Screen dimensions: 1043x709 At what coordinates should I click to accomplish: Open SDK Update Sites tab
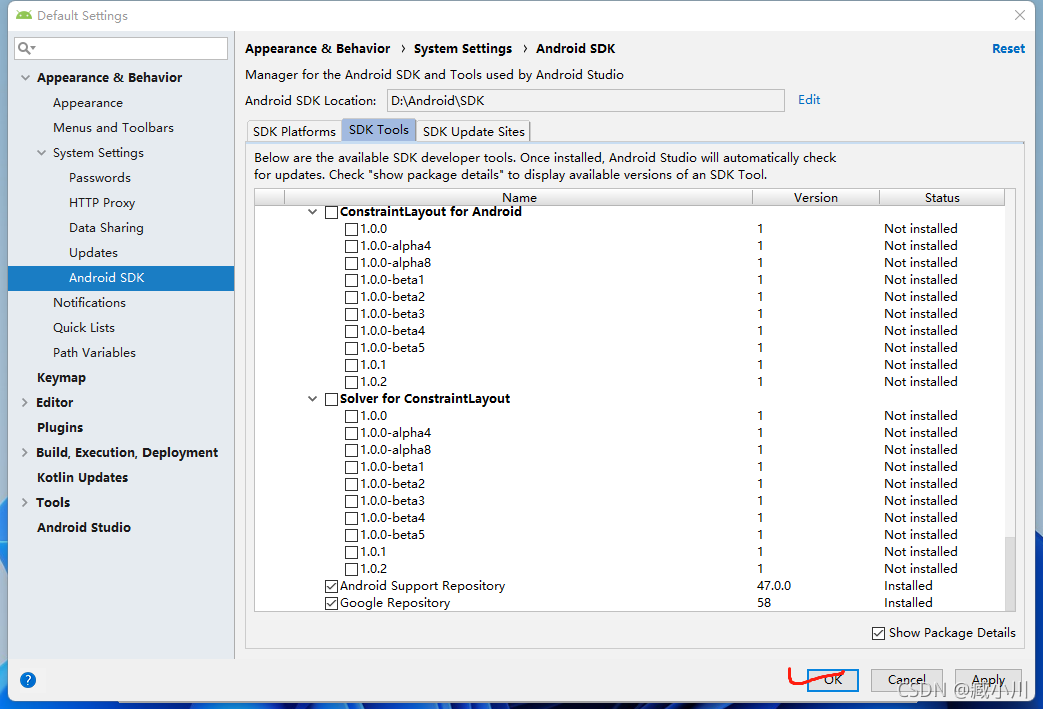point(473,131)
